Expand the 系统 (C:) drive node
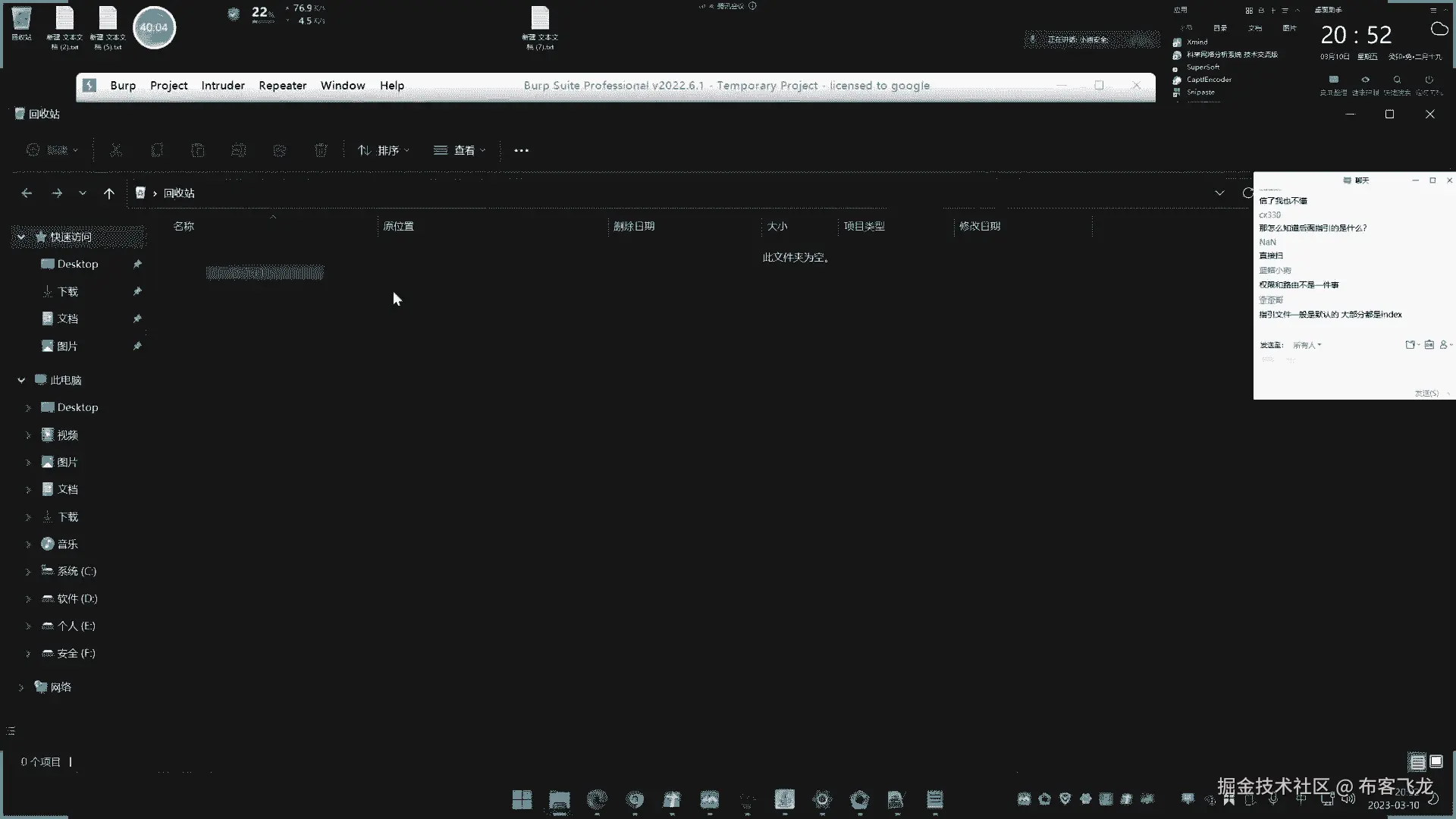This screenshot has width=1456, height=819. pos(28,571)
